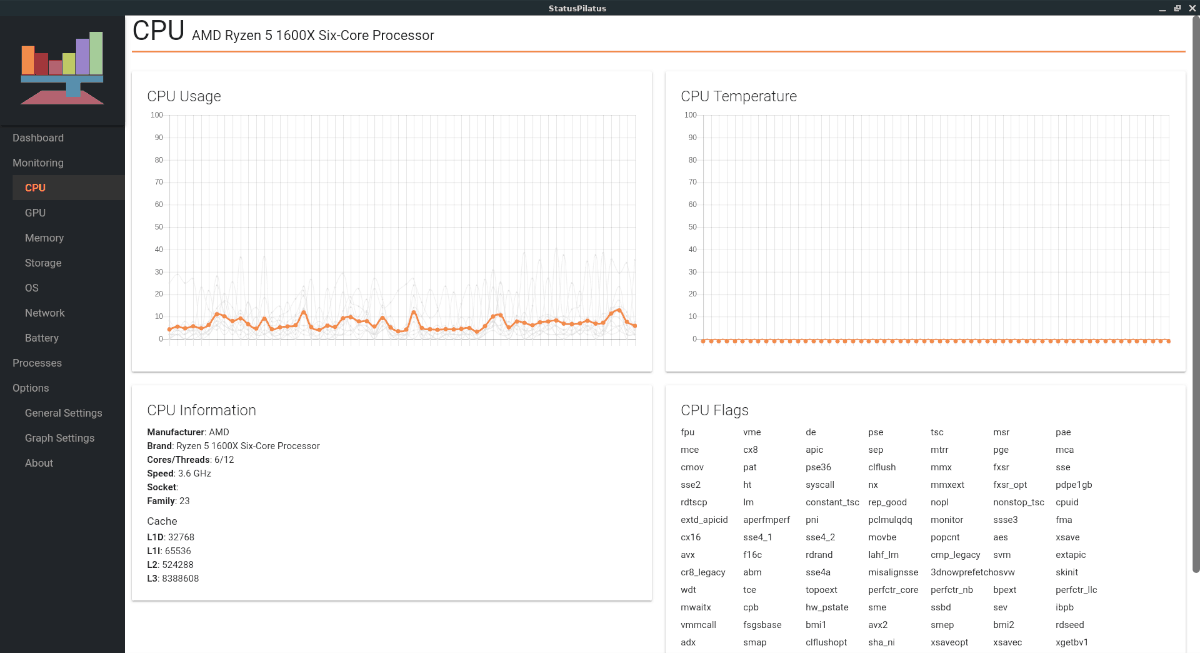The width and height of the screenshot is (1200, 653).
Task: Open Graph Settings
Action: point(58,437)
